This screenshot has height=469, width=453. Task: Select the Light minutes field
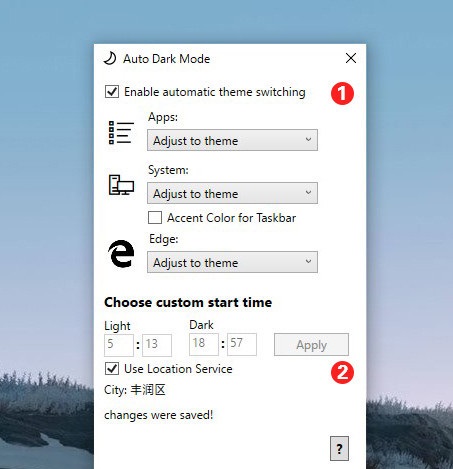click(157, 345)
